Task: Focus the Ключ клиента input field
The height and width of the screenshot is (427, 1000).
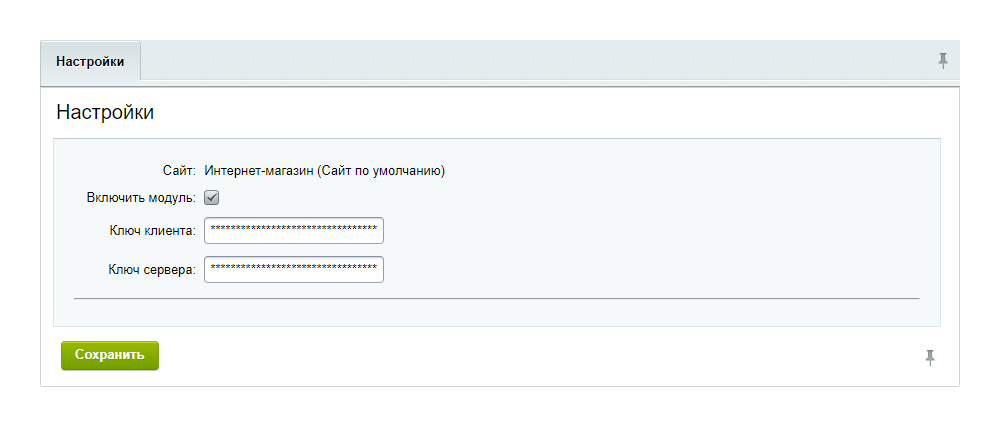Action: click(x=293, y=231)
